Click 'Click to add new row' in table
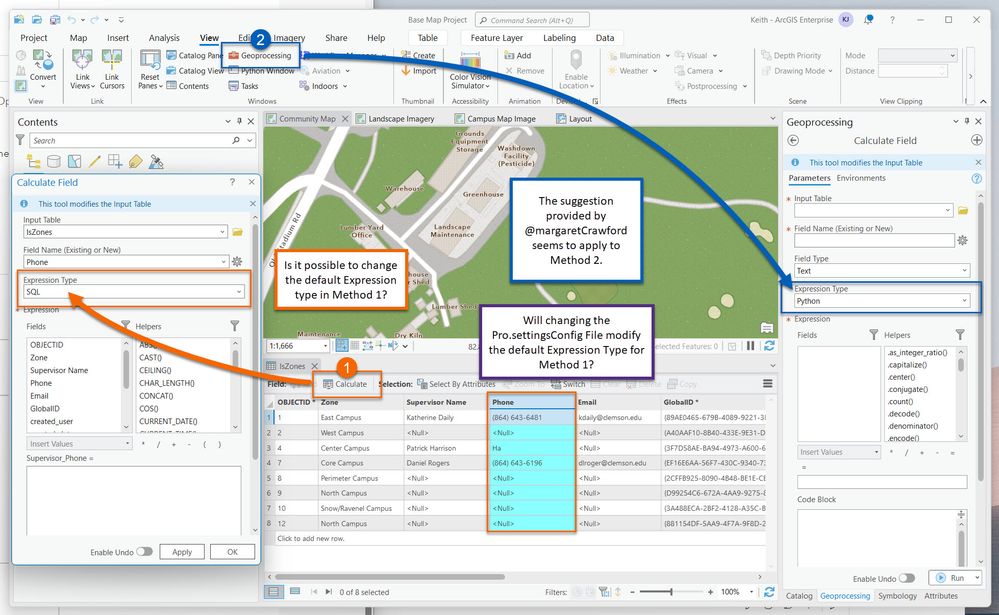The height and width of the screenshot is (615, 999). pos(310,539)
